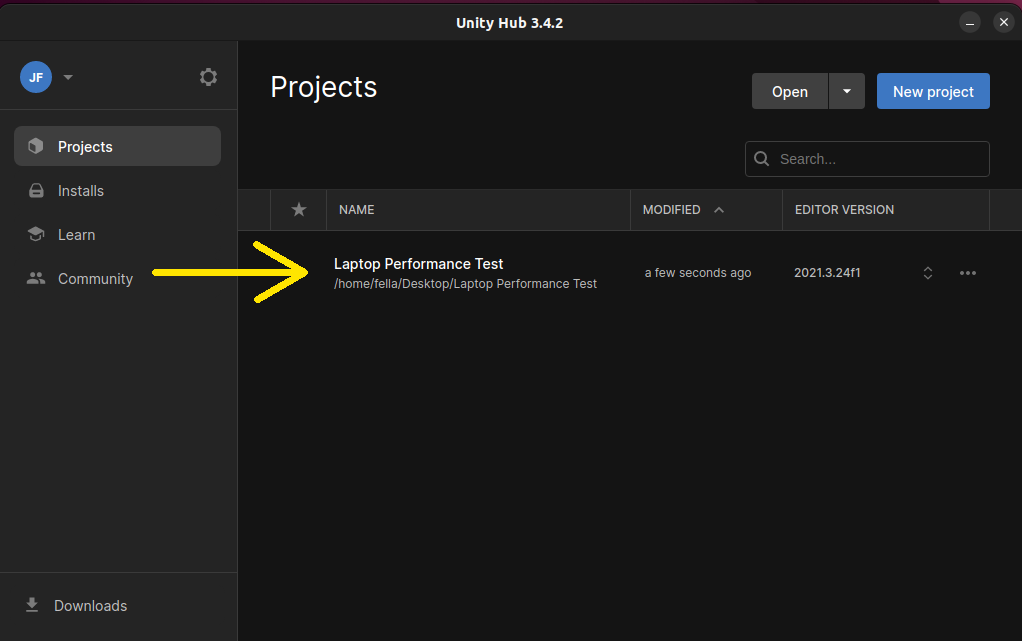Click the Projects cube icon in sidebar
1022x641 pixels.
point(36,146)
